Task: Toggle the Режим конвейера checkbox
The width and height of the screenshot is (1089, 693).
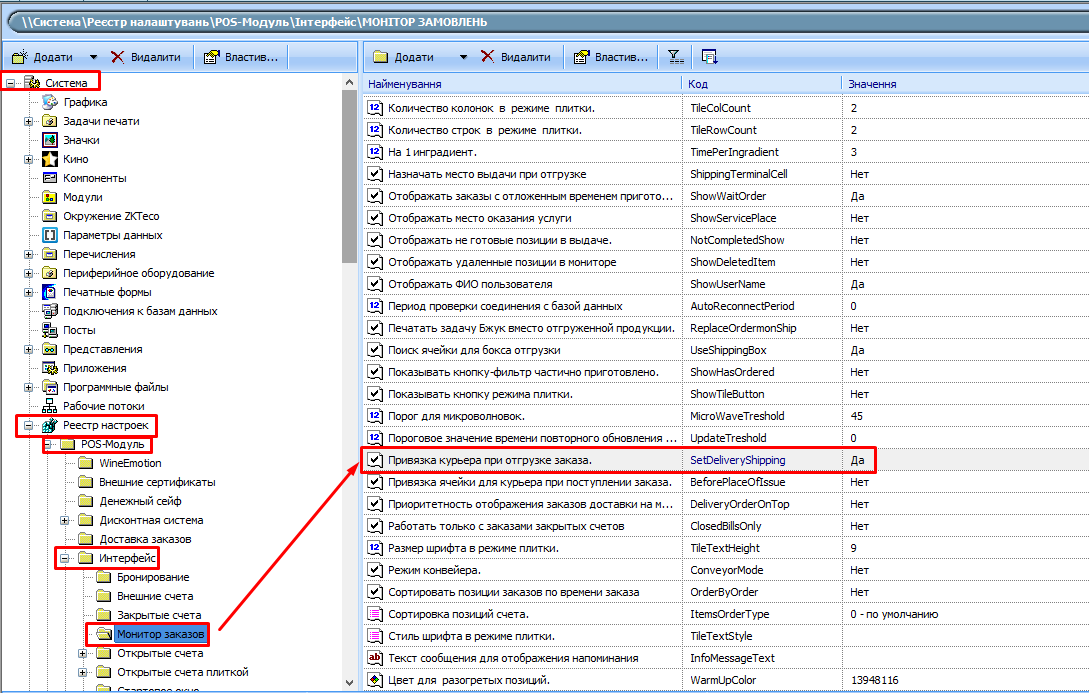Action: click(375, 570)
